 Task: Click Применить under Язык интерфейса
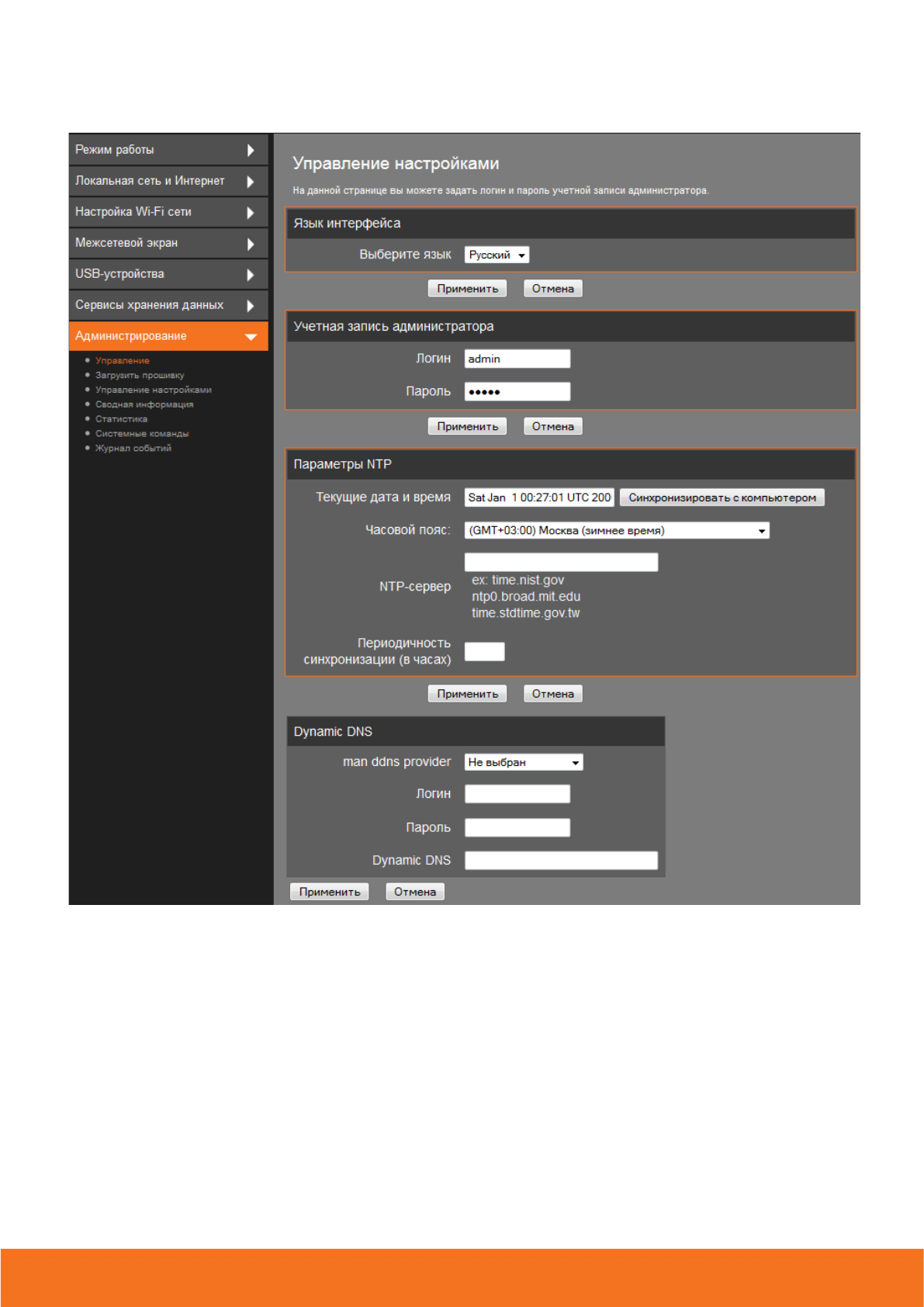[x=467, y=289]
